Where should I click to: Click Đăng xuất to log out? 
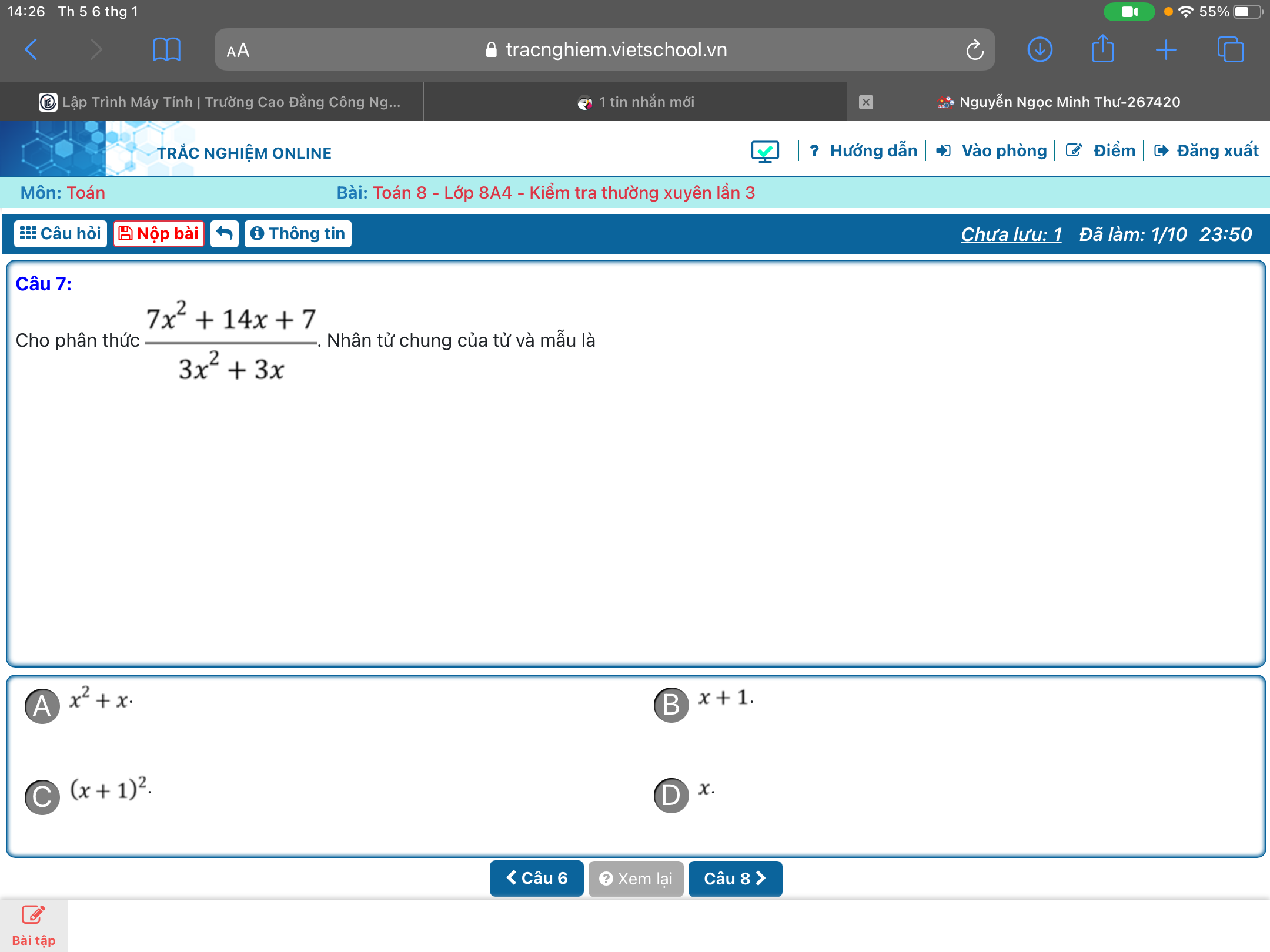pos(1206,151)
